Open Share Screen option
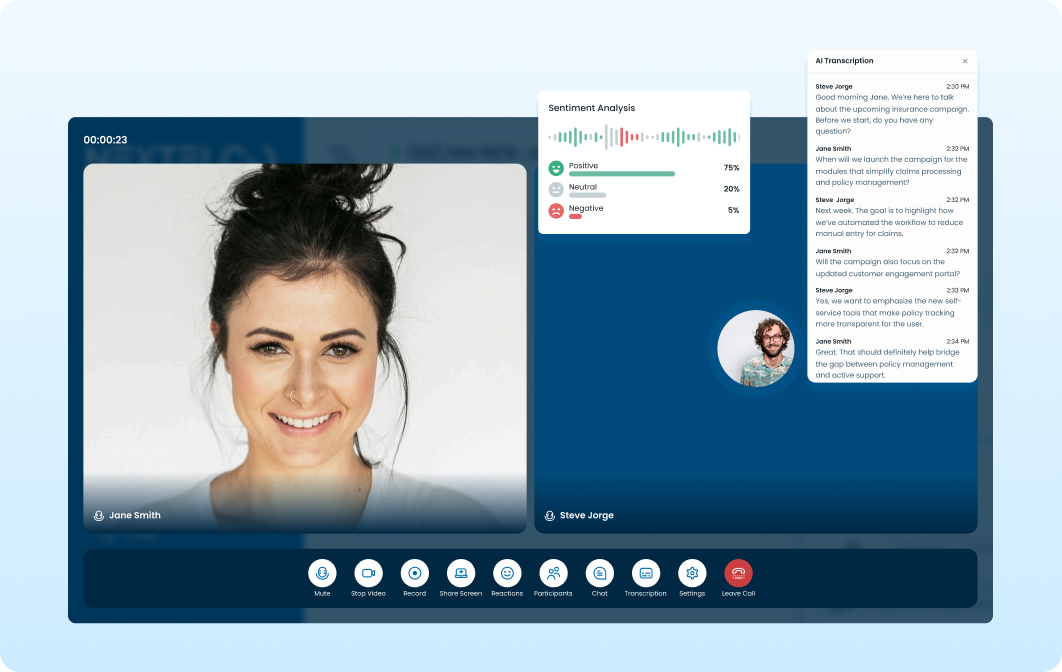Image resolution: width=1062 pixels, height=672 pixels. (461, 573)
